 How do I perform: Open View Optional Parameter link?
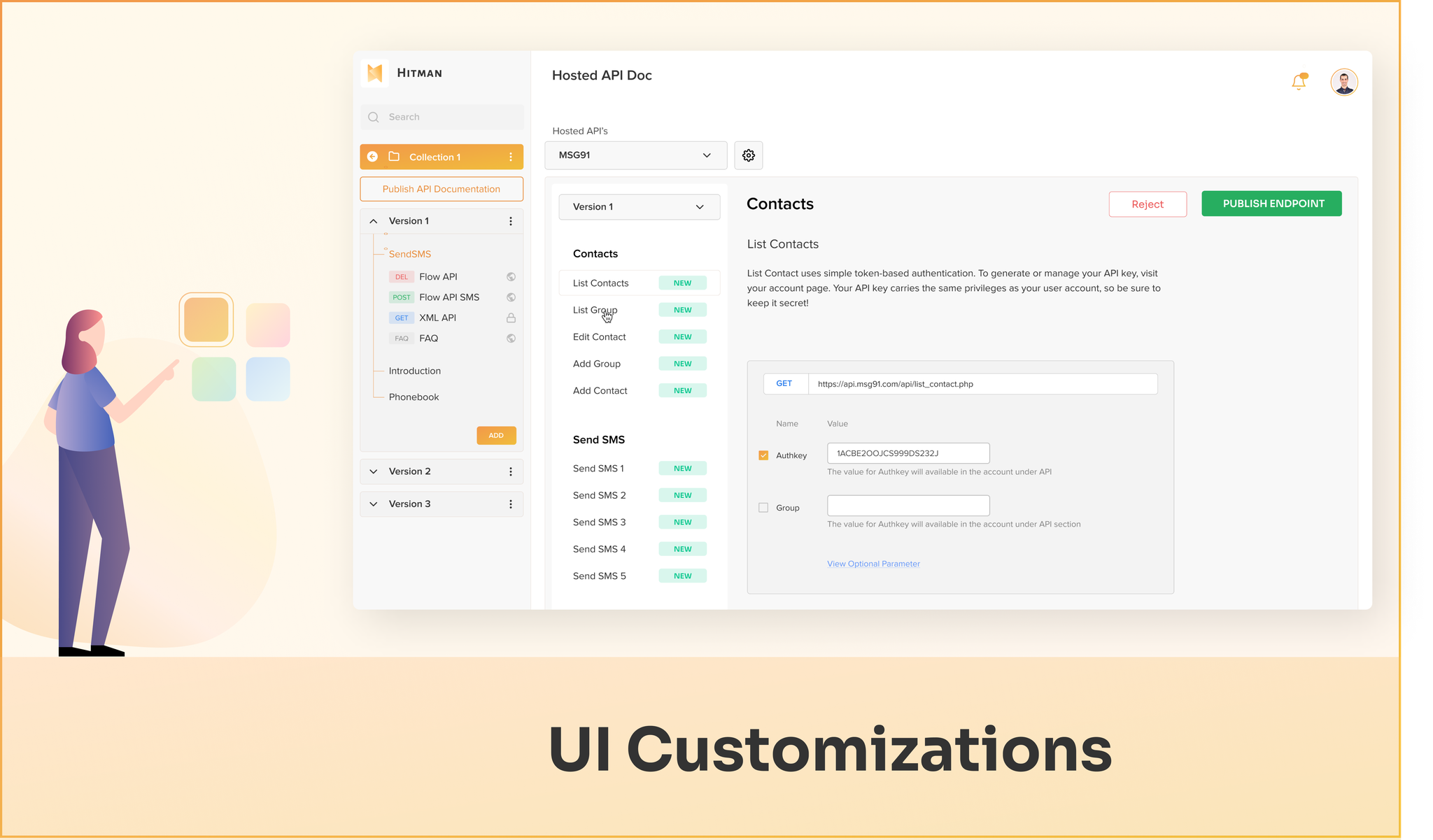873,564
